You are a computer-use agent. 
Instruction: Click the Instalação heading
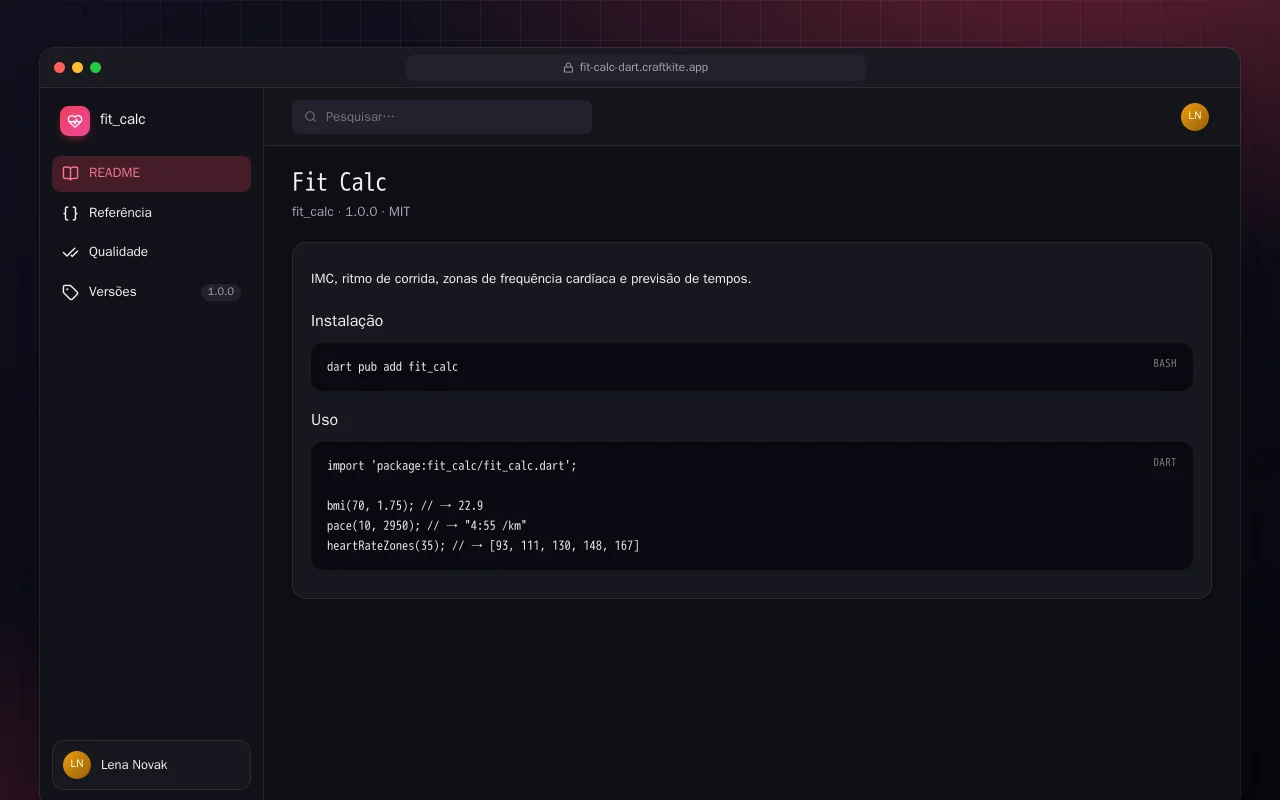(347, 321)
